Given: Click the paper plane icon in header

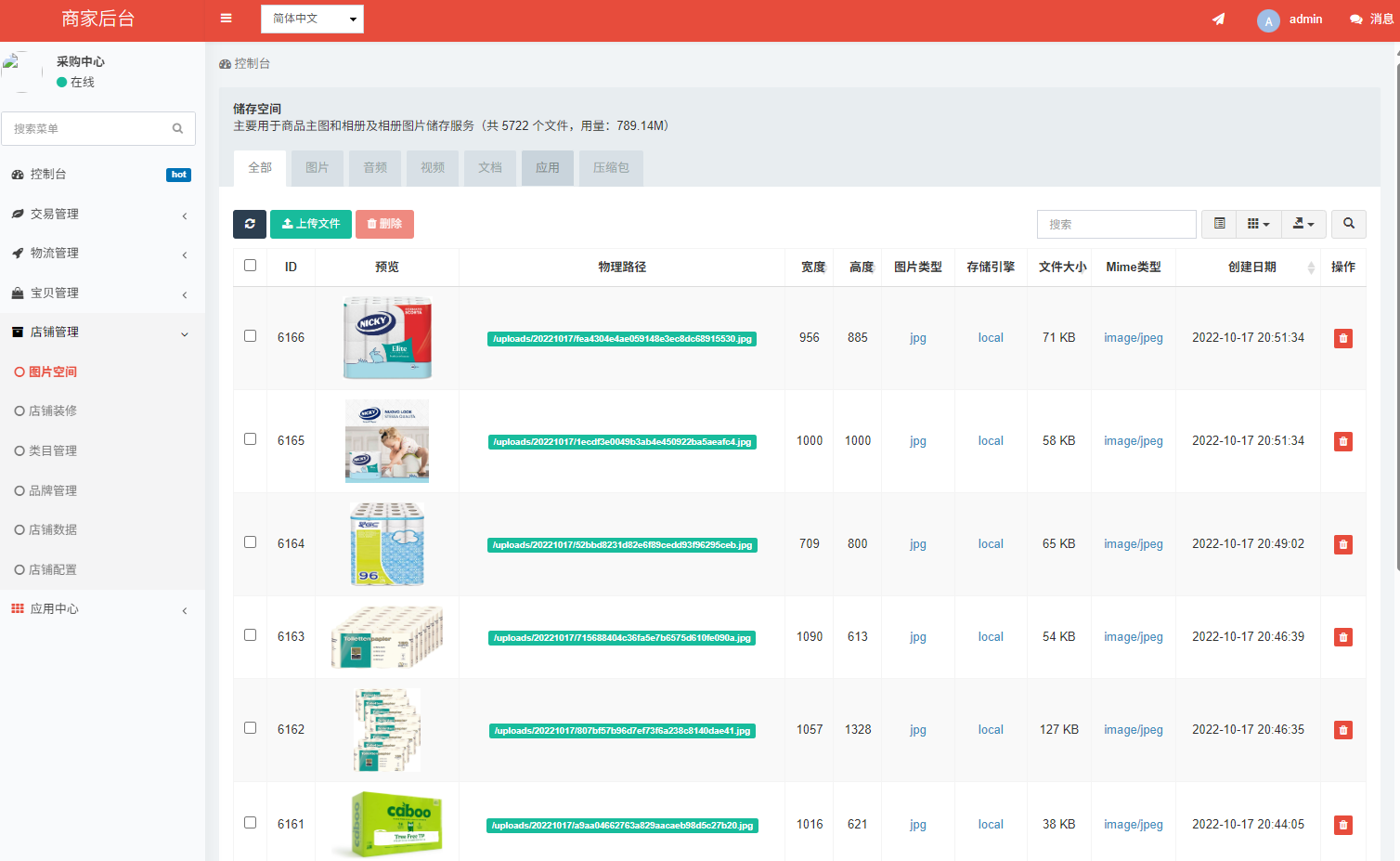Looking at the screenshot, I should [x=1218, y=20].
